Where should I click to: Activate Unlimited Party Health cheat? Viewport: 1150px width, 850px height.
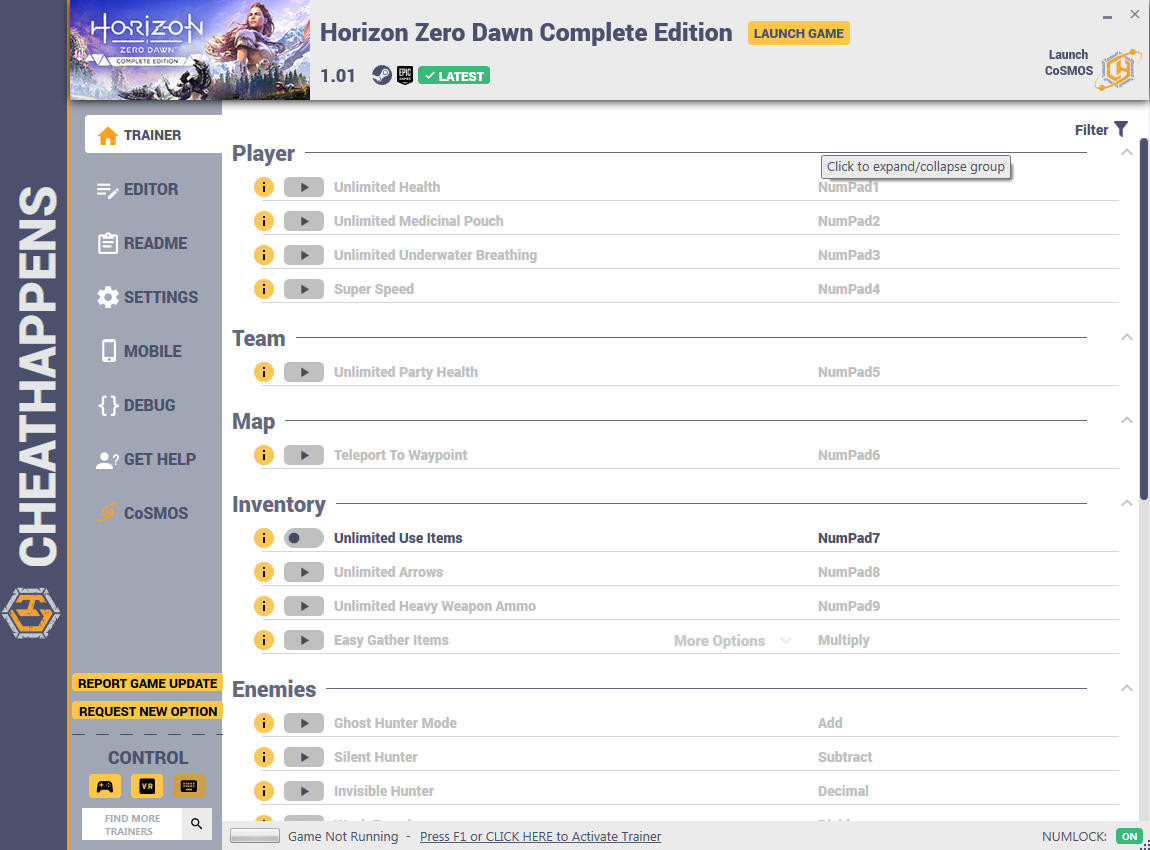[304, 372]
